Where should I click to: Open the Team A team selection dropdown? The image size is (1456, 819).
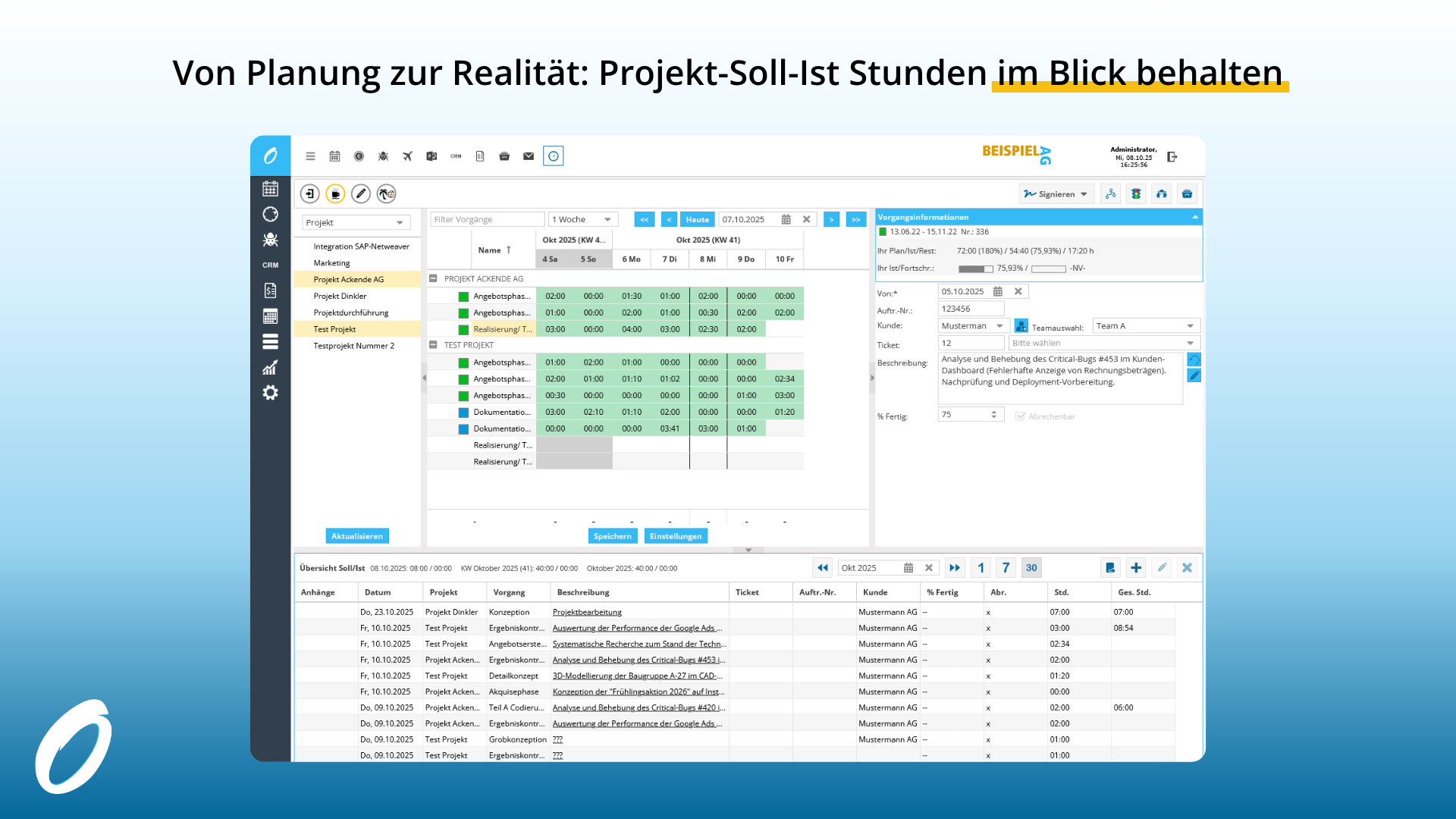1146,326
